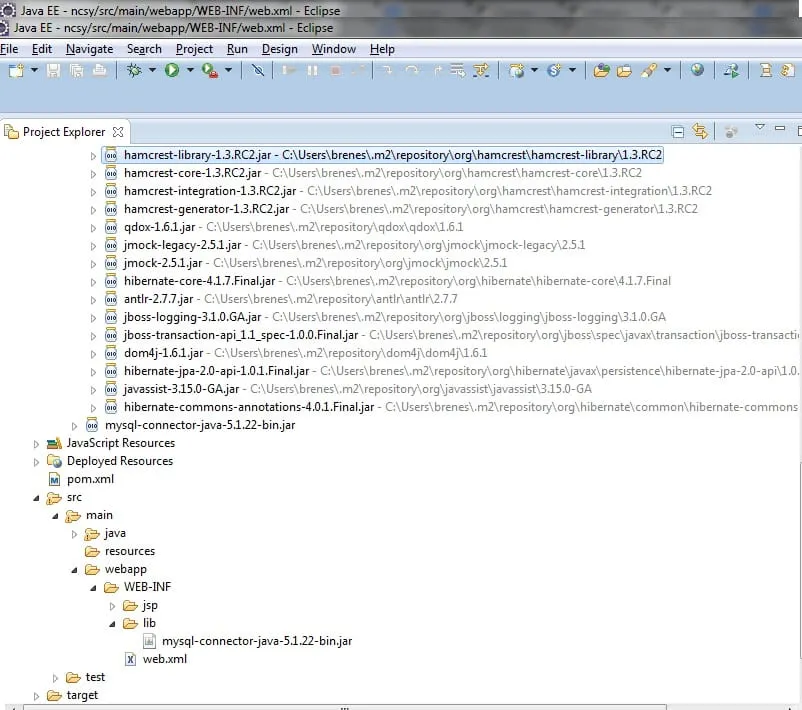Open the Design menu
This screenshot has width=802, height=710.
click(x=280, y=49)
